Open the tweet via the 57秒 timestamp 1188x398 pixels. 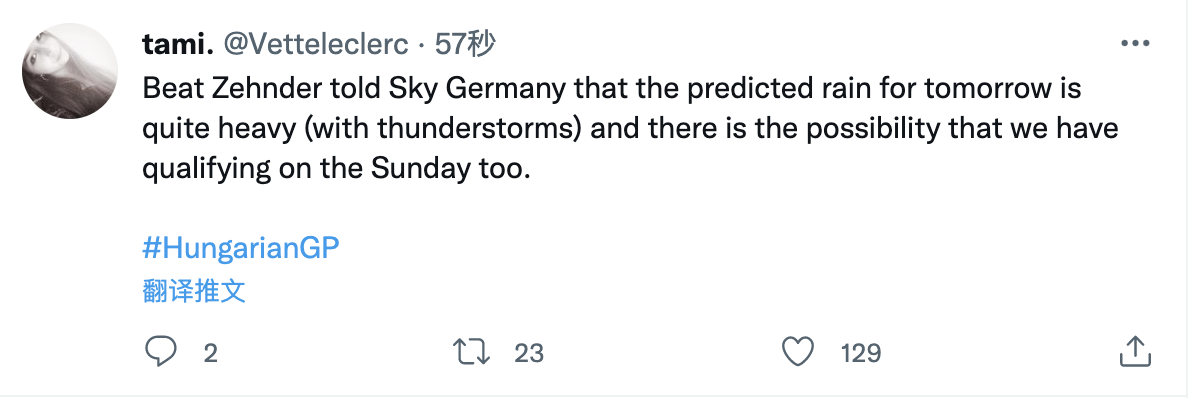[x=465, y=45]
